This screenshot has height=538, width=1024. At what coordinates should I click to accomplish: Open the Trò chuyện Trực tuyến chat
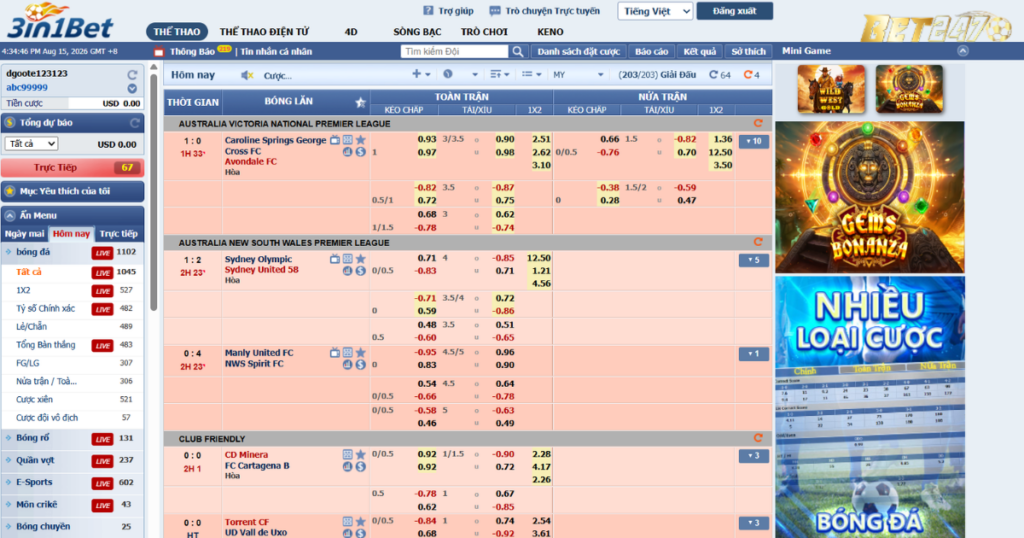click(544, 11)
